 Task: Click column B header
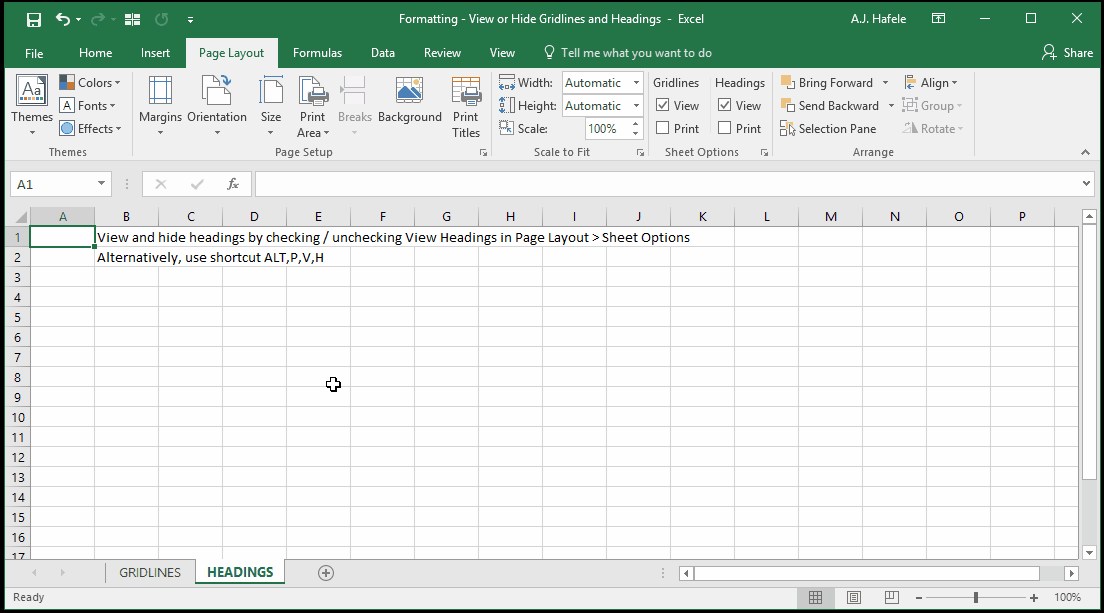pos(127,217)
